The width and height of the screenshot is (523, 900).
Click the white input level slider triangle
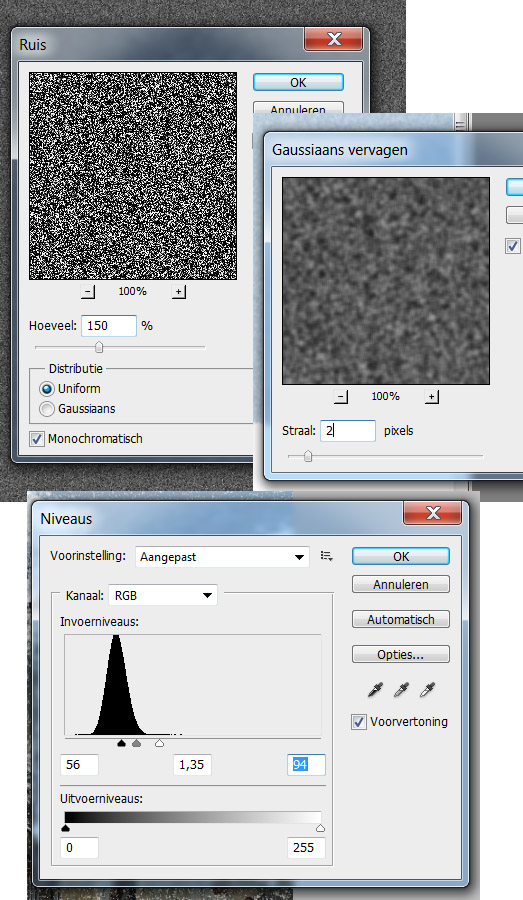160,743
